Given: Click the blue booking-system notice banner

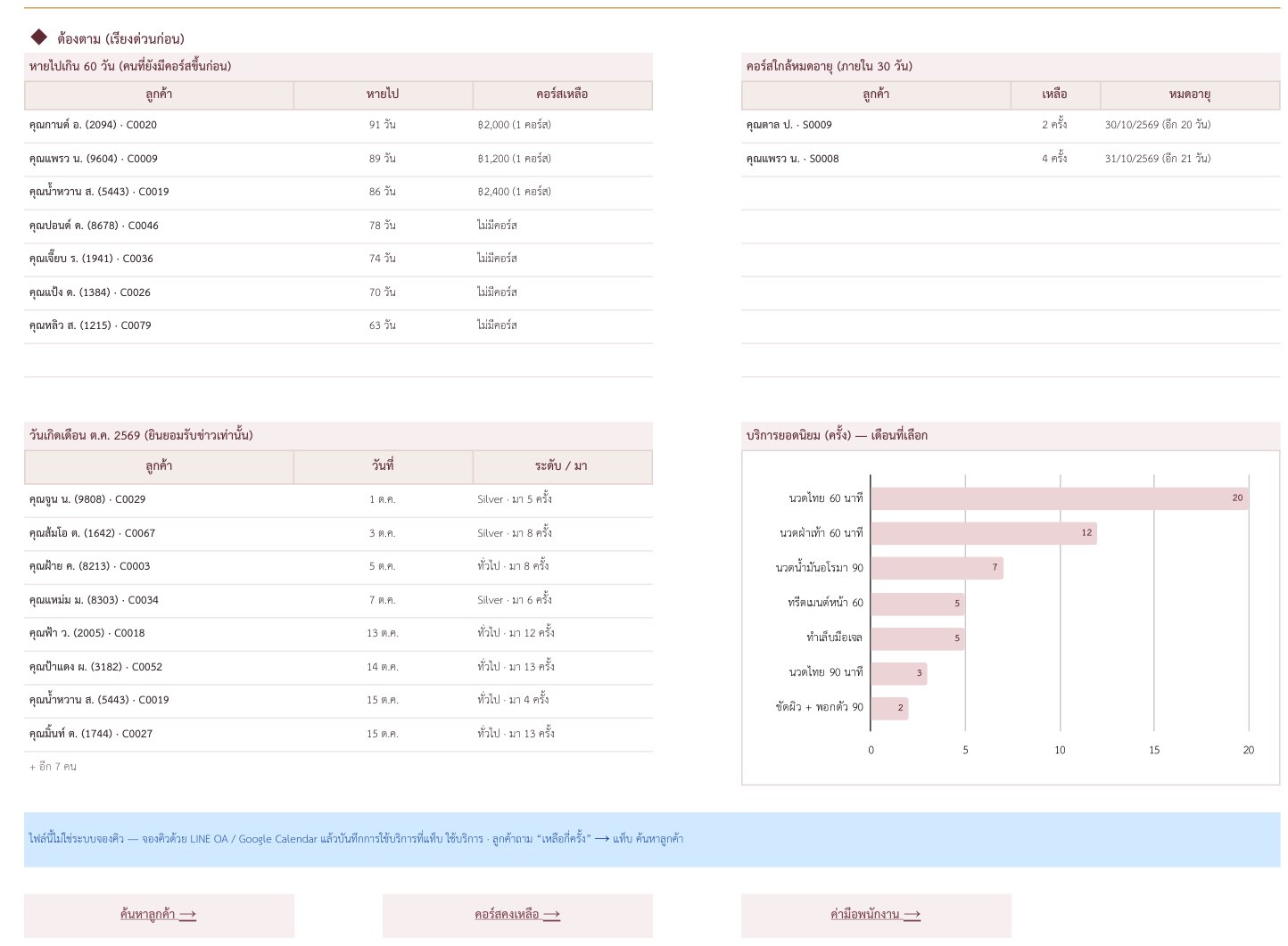Looking at the screenshot, I should 652,839.
